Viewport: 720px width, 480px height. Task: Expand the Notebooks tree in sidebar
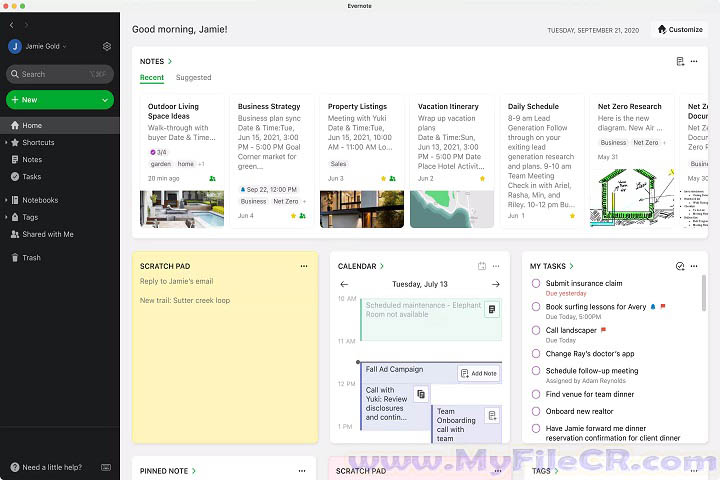click(6, 200)
